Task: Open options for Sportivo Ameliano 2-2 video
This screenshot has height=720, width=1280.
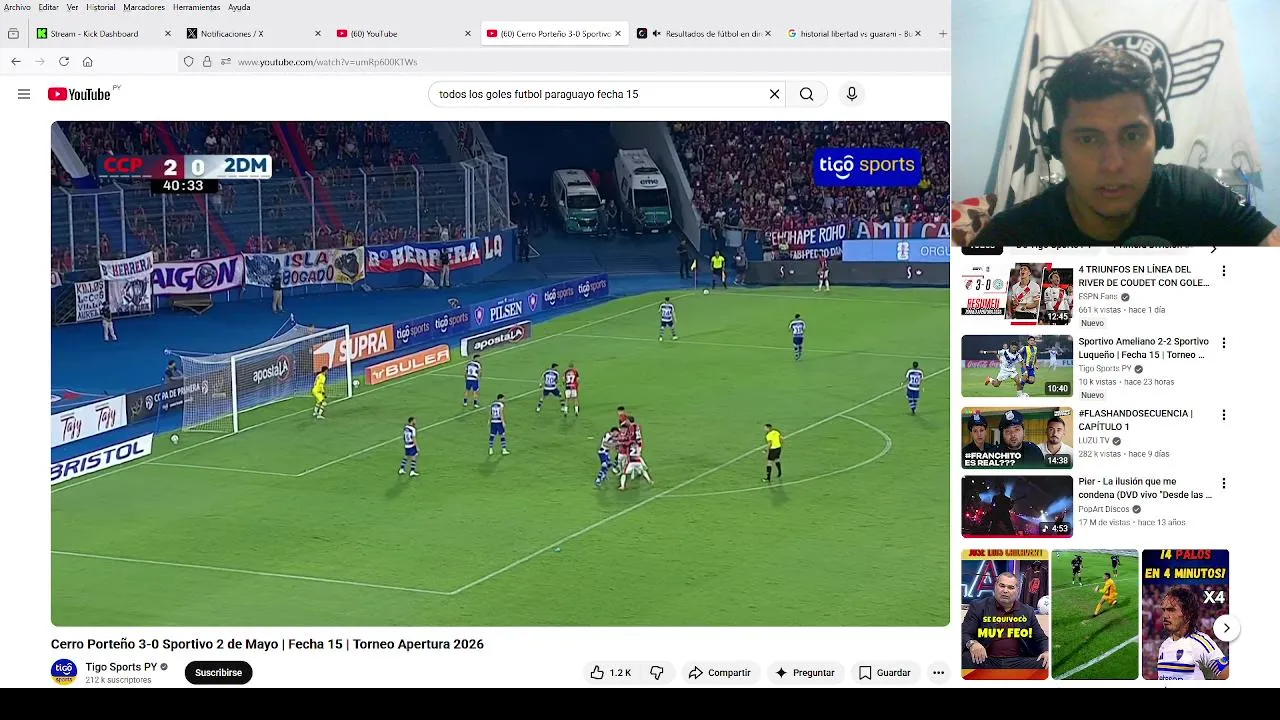Action: 1223,343
